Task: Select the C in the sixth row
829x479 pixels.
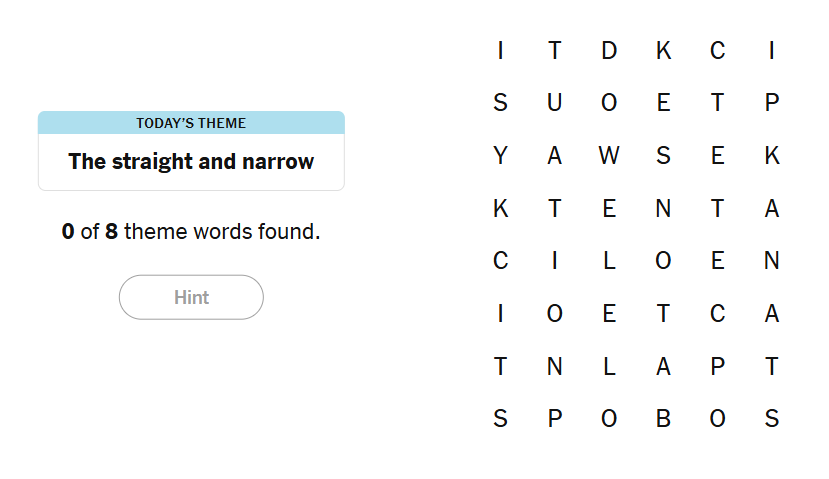Action: click(717, 314)
